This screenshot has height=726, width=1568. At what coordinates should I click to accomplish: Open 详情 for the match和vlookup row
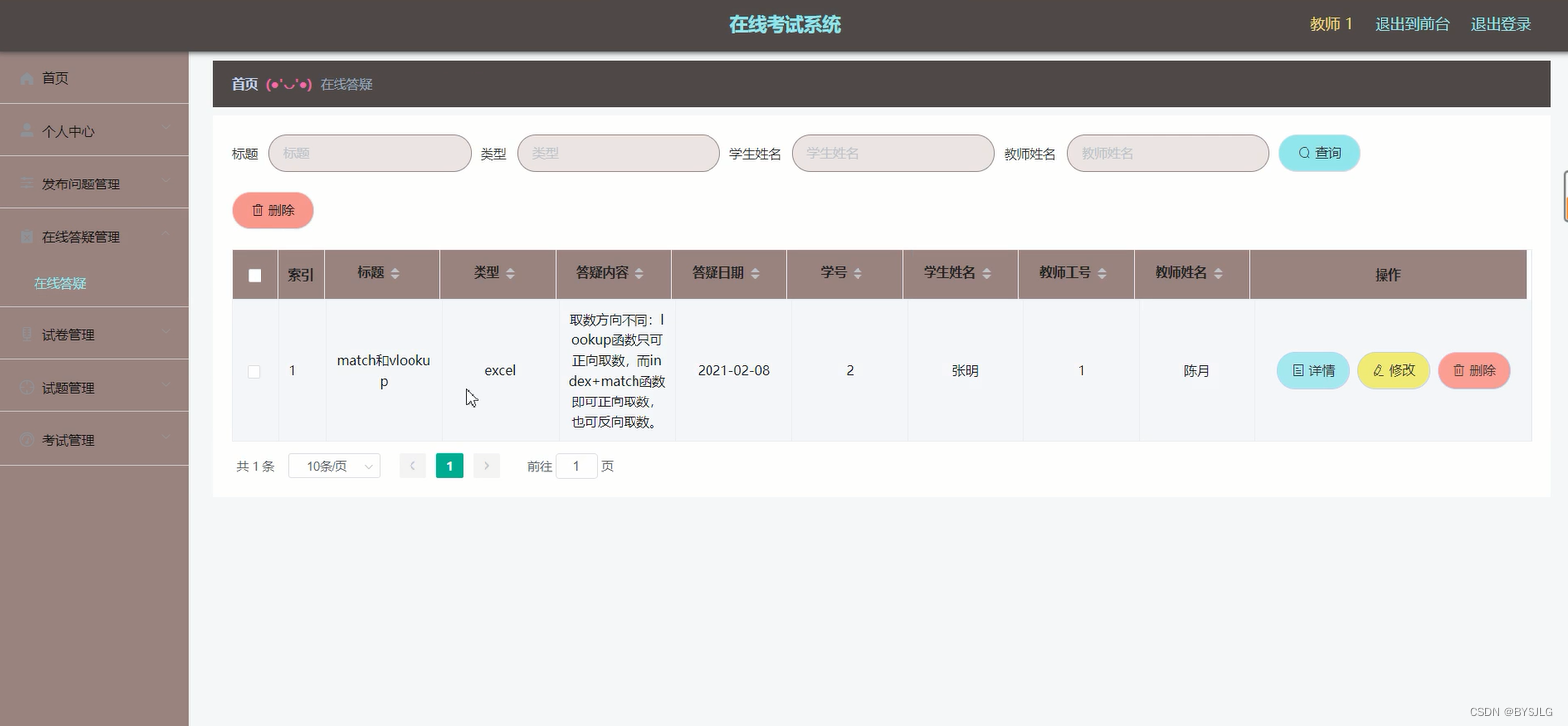[x=1313, y=371]
